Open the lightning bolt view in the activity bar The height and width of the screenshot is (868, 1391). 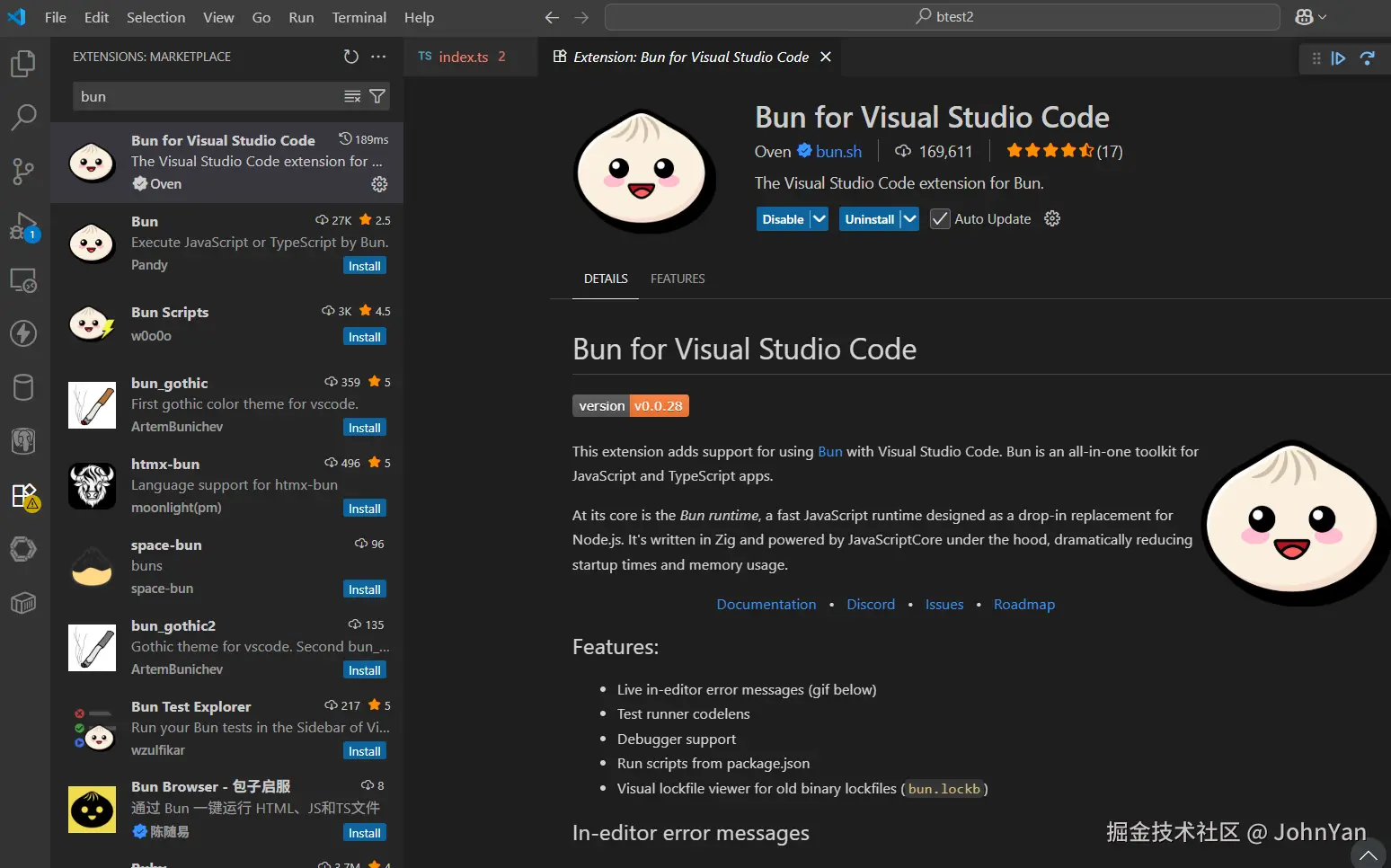[x=23, y=333]
